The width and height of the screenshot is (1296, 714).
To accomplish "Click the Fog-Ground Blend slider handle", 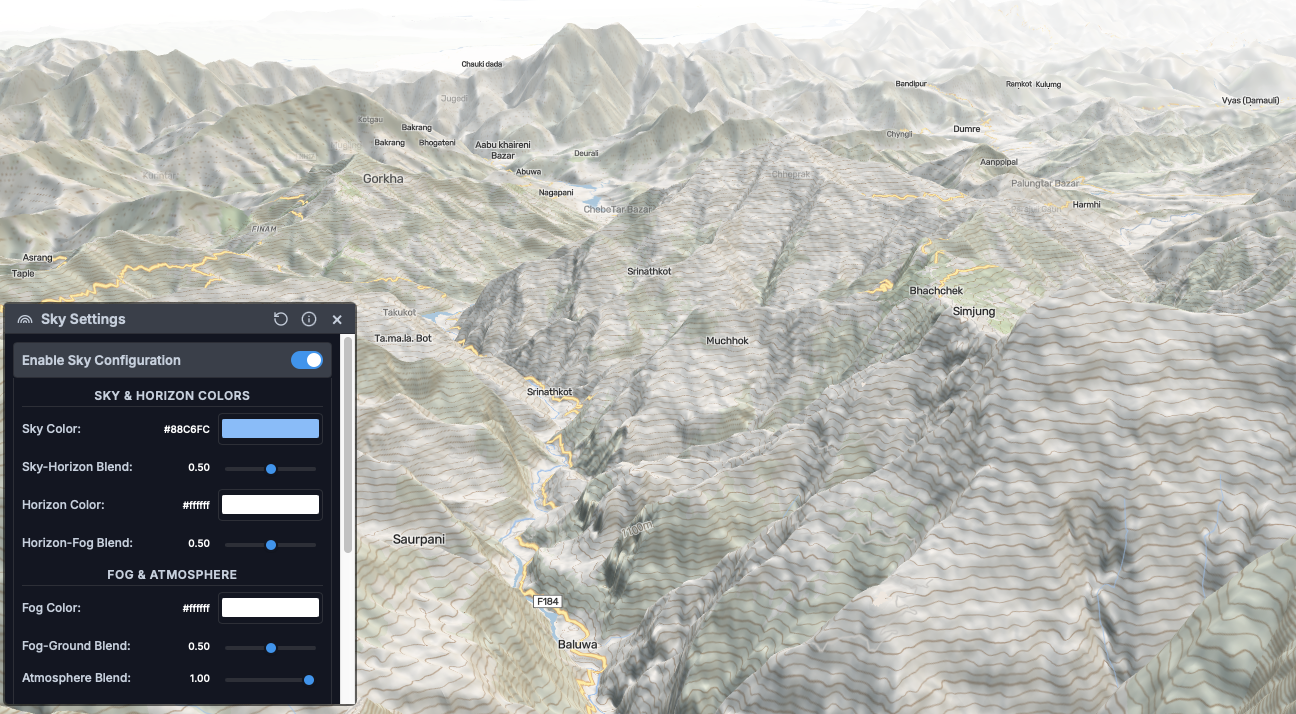I will click(270, 647).
